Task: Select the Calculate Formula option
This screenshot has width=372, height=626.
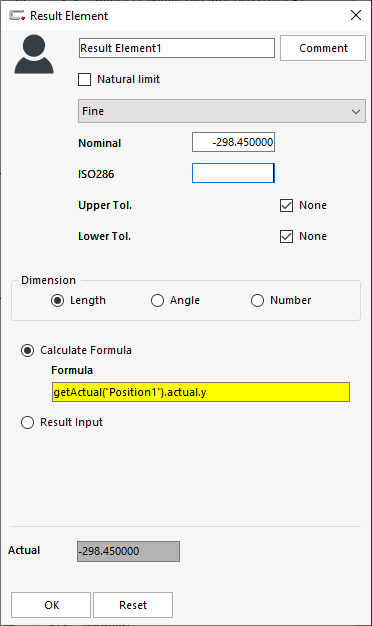Action: (27, 351)
